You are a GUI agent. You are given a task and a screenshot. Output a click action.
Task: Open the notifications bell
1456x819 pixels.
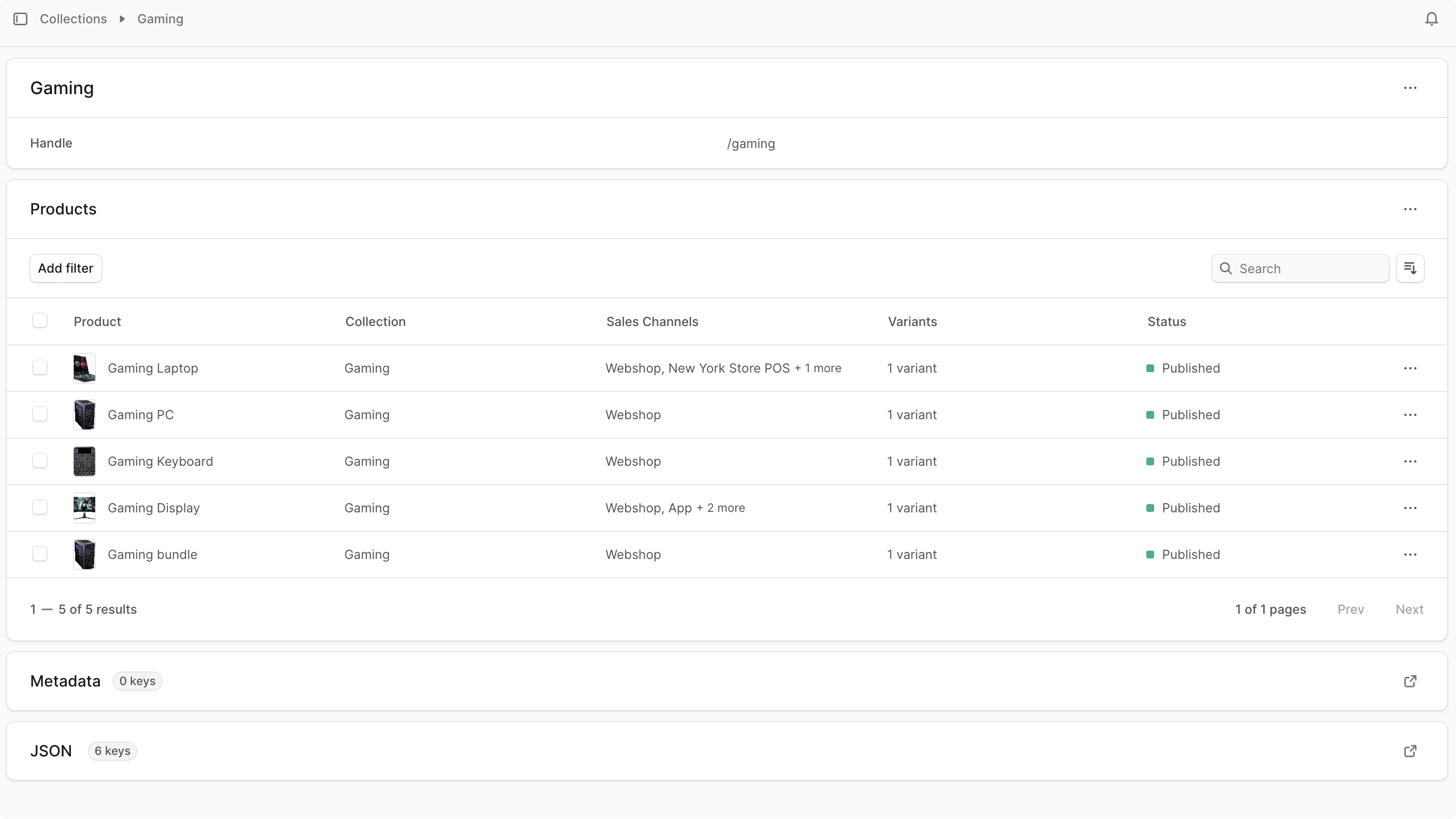tap(1431, 18)
